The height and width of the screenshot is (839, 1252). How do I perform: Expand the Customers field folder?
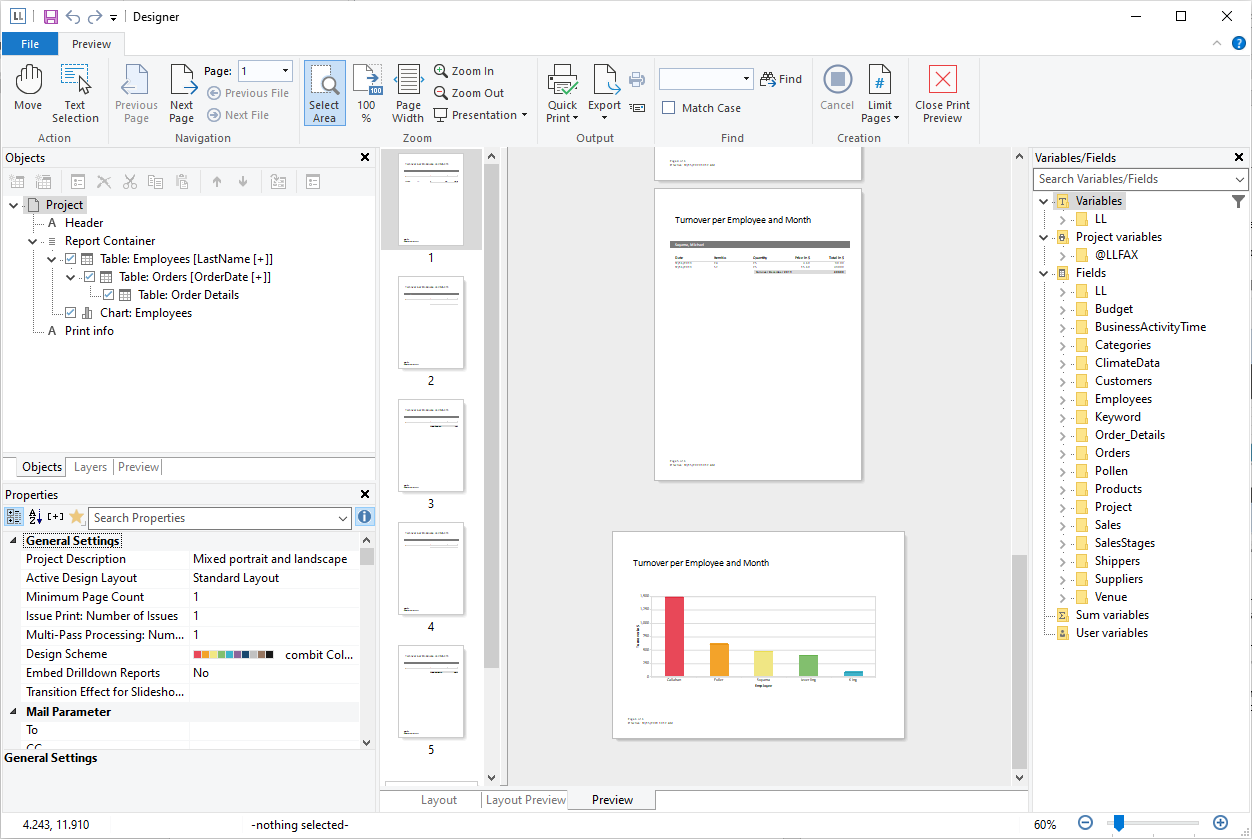(1063, 381)
